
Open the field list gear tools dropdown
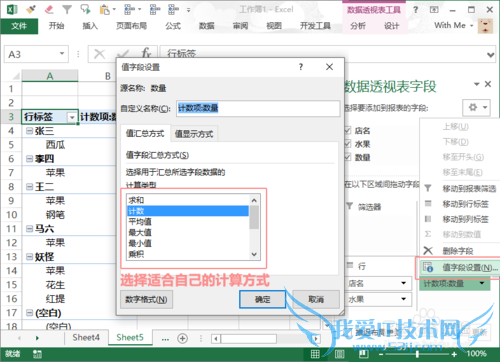(477, 108)
